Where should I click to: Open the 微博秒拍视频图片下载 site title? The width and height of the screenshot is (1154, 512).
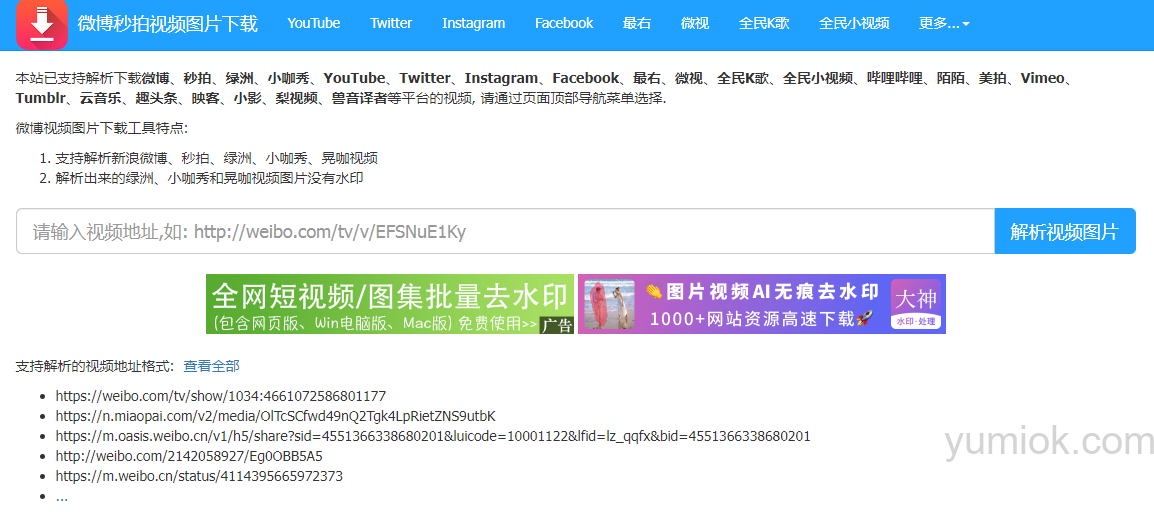(168, 24)
